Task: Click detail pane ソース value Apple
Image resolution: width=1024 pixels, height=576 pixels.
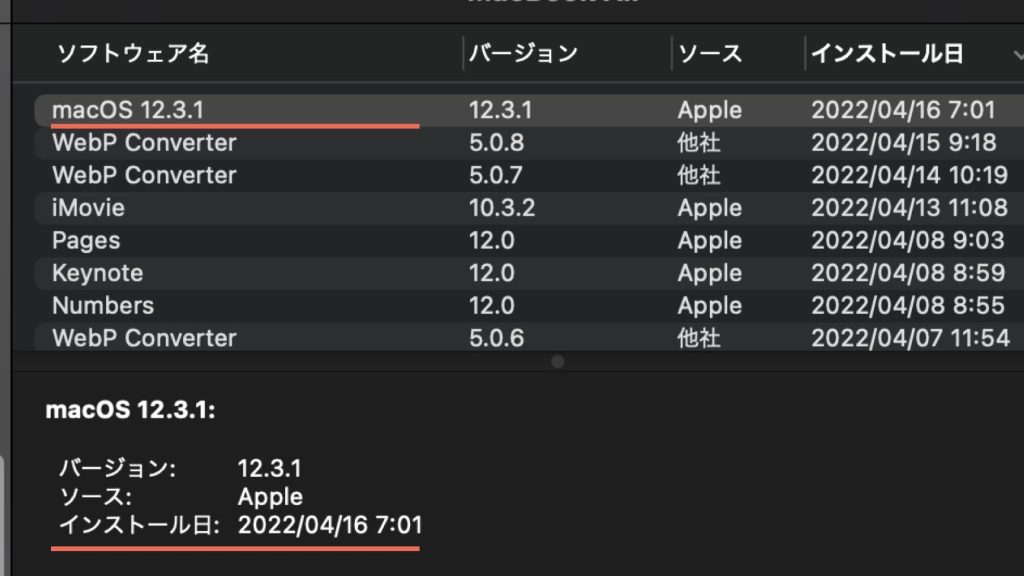Action: click(270, 497)
